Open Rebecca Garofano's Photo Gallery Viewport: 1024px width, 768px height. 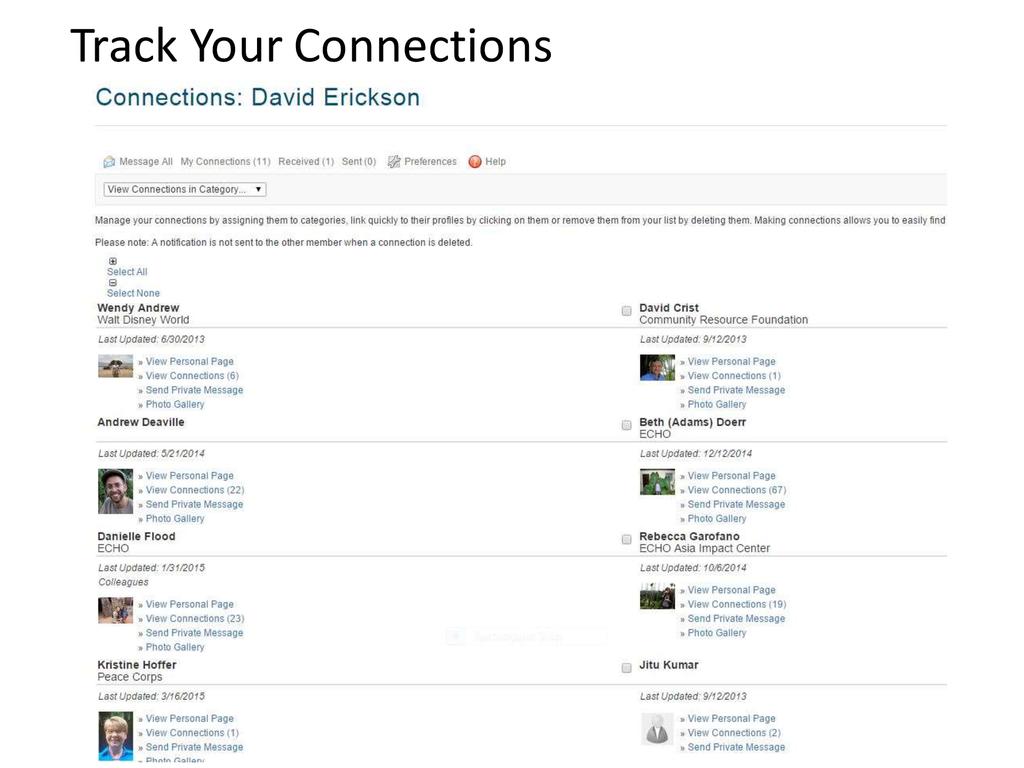click(x=717, y=633)
